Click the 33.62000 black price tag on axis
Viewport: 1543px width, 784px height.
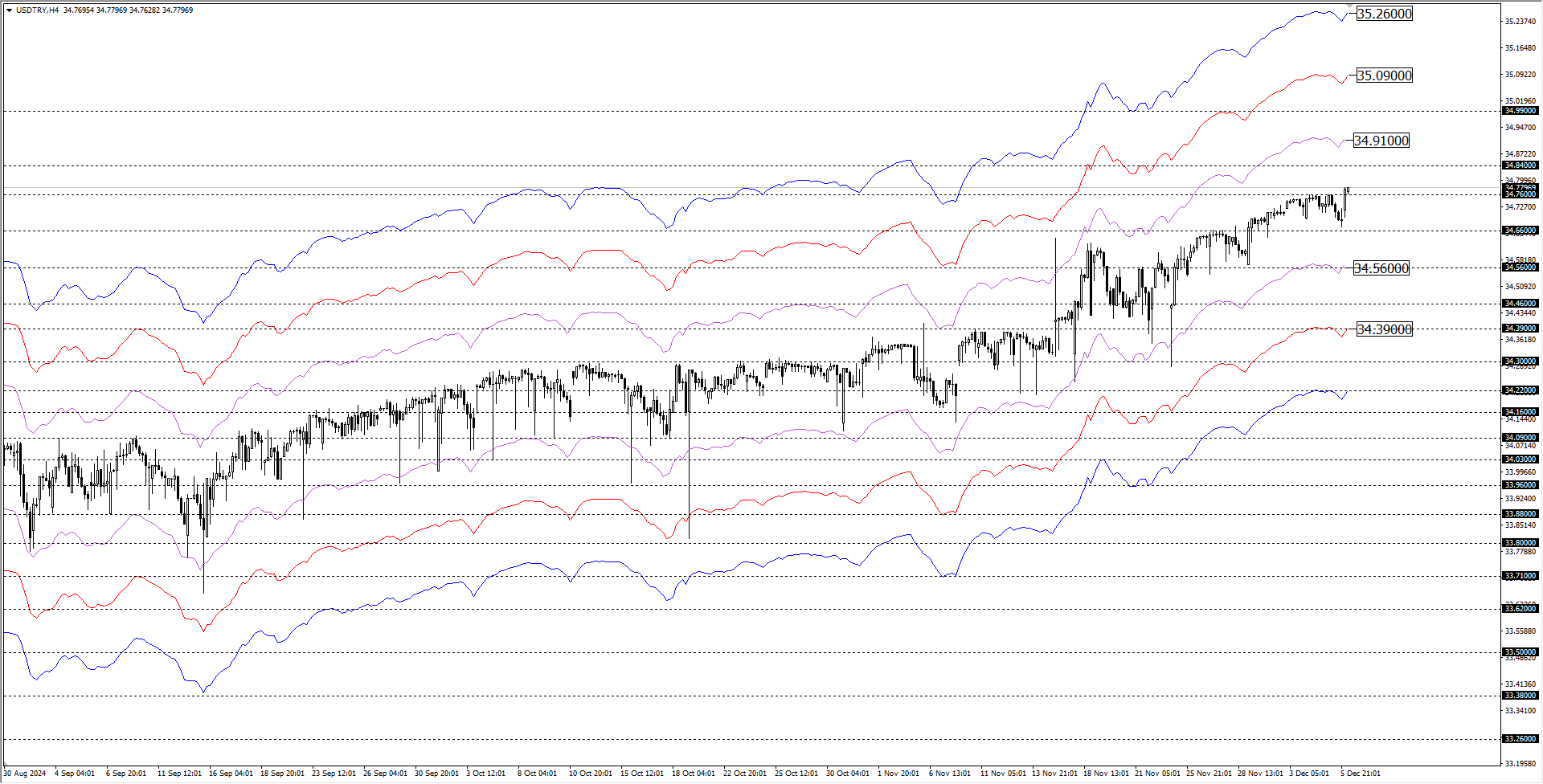[x=1520, y=609]
